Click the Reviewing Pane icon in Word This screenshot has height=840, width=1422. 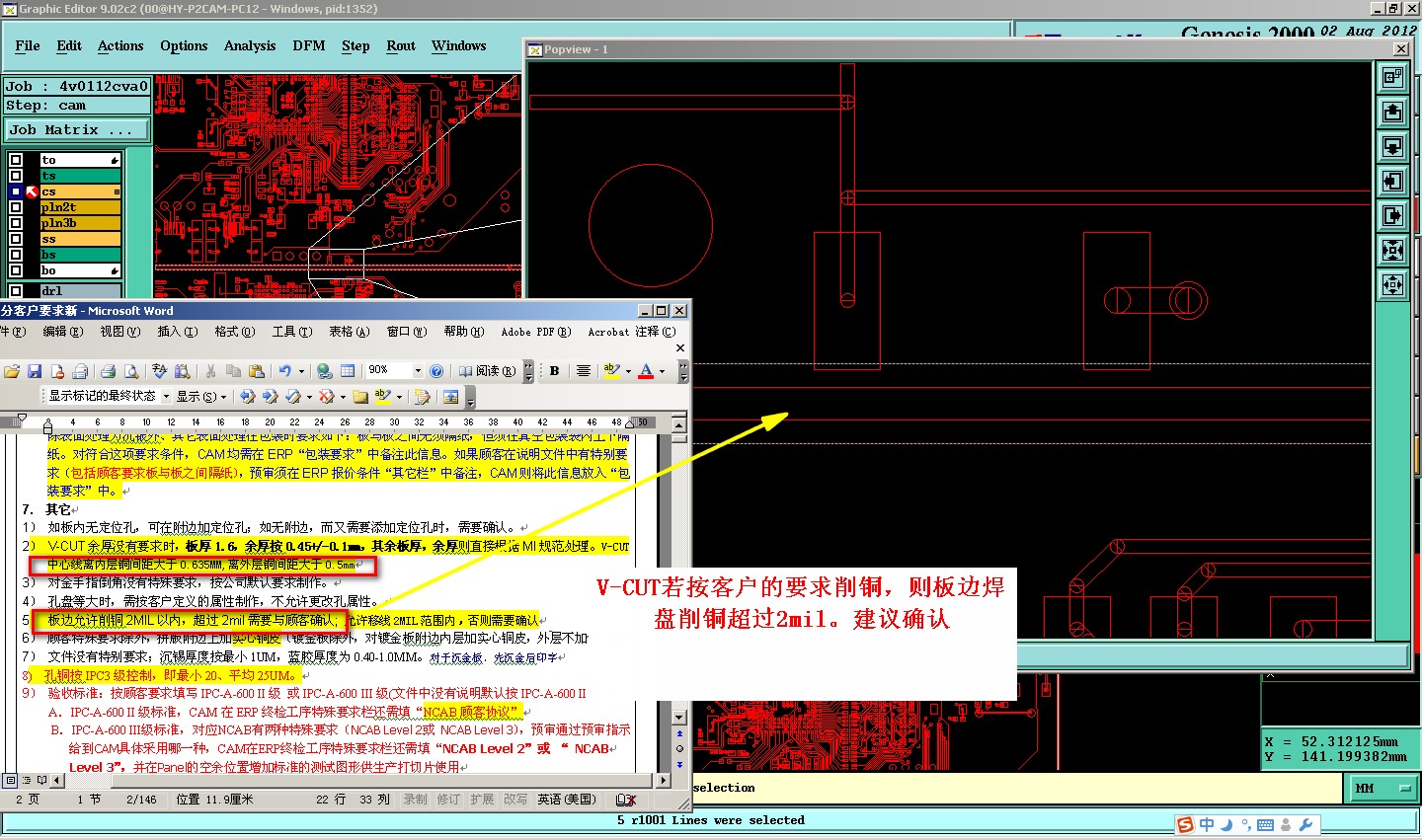point(450,397)
